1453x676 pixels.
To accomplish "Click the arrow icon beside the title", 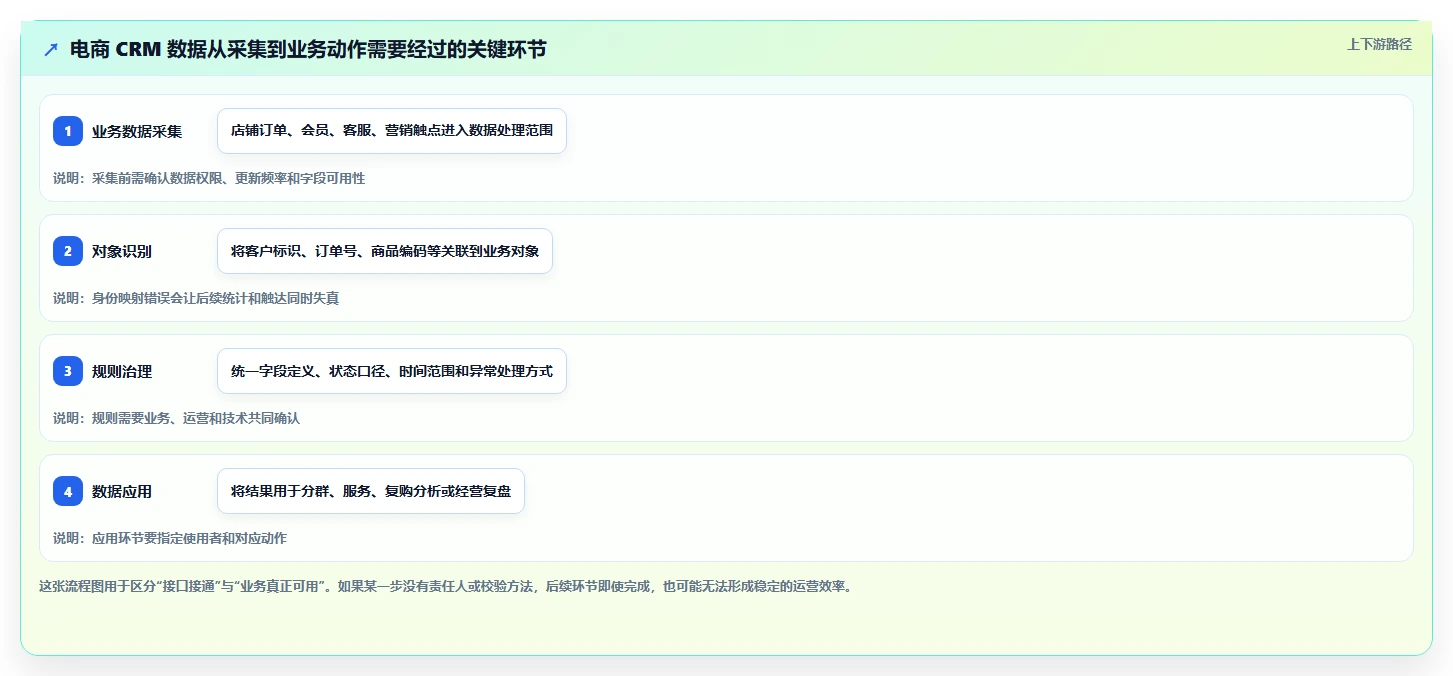I will point(51,50).
